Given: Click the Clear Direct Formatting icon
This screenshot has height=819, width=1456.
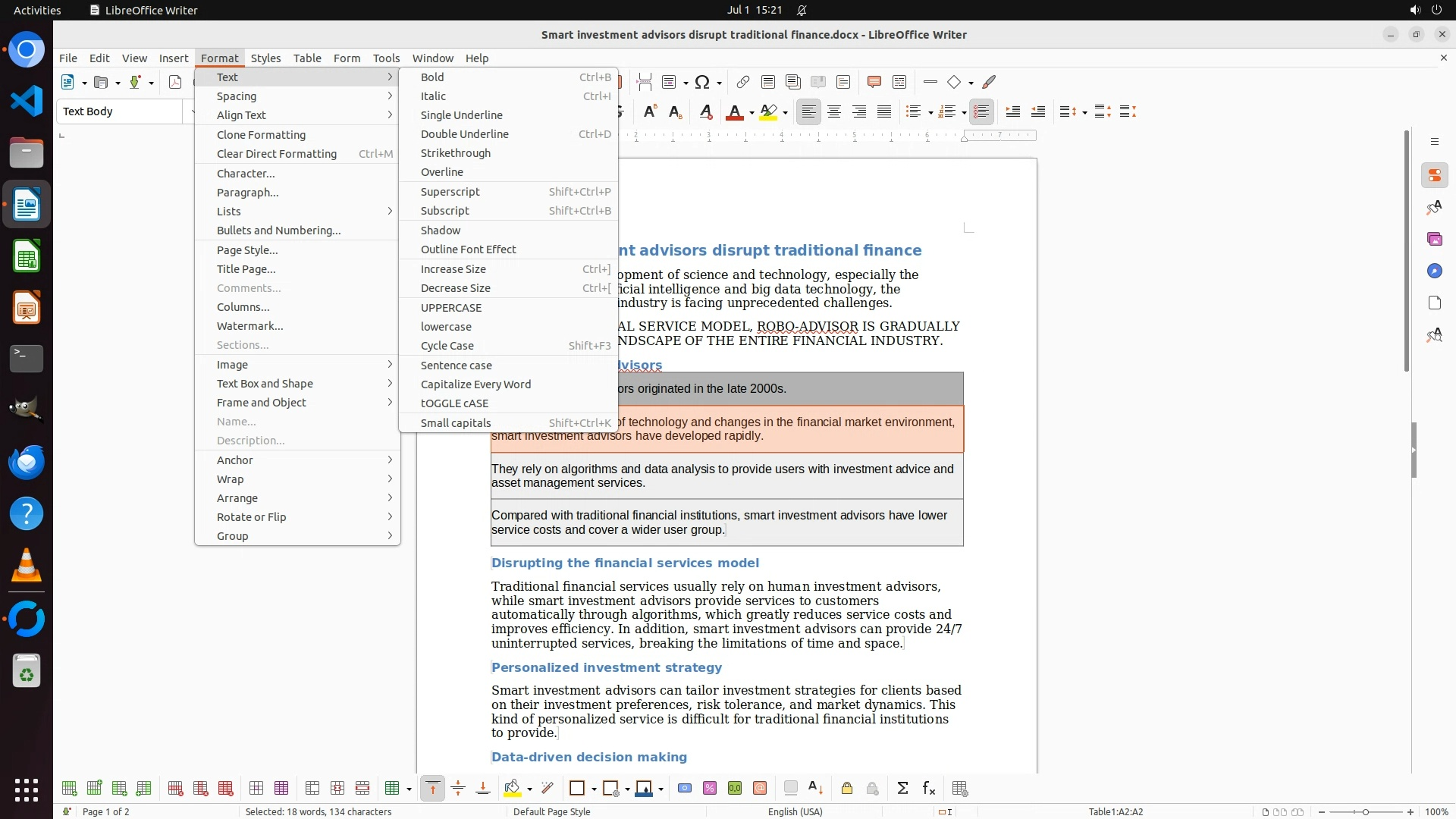Looking at the screenshot, I should [x=705, y=112].
